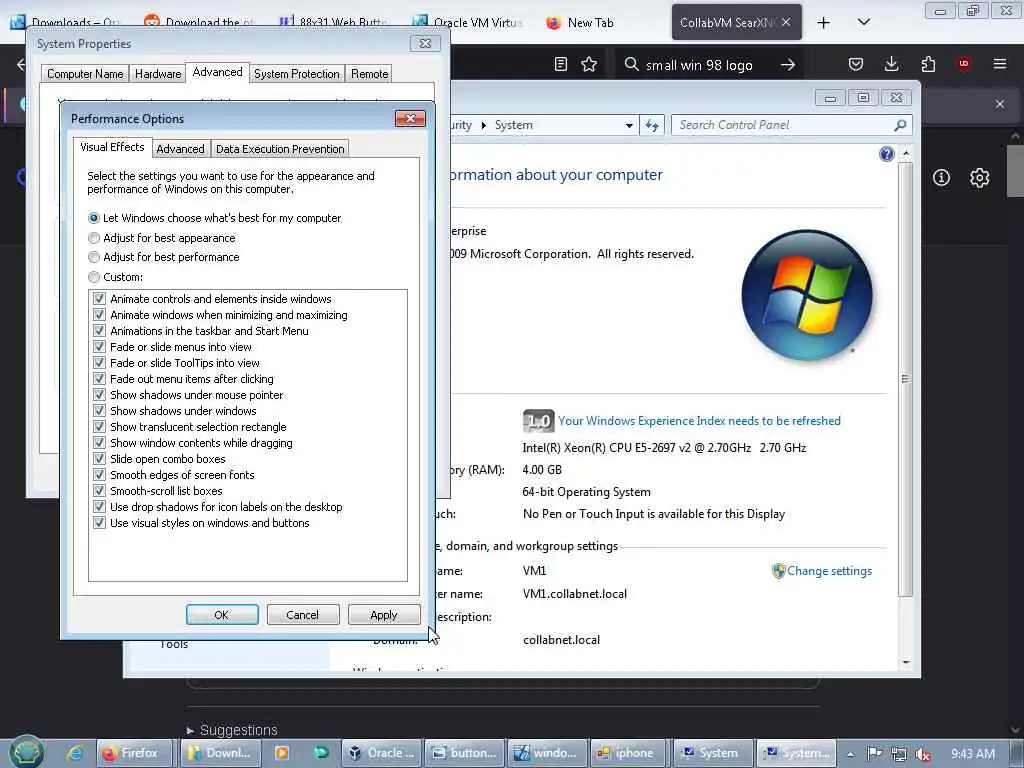Uncheck Animate controls and elements inside windows
Screen dimensions: 1024x768
[x=99, y=298]
